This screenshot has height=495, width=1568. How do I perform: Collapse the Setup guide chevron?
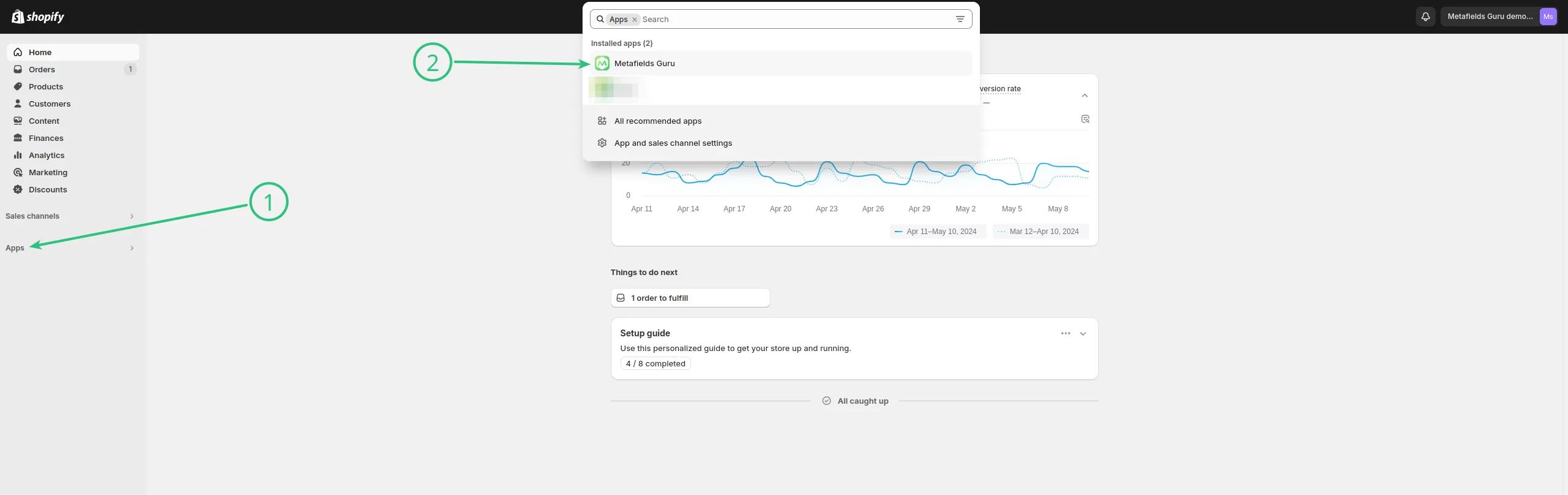1083,334
